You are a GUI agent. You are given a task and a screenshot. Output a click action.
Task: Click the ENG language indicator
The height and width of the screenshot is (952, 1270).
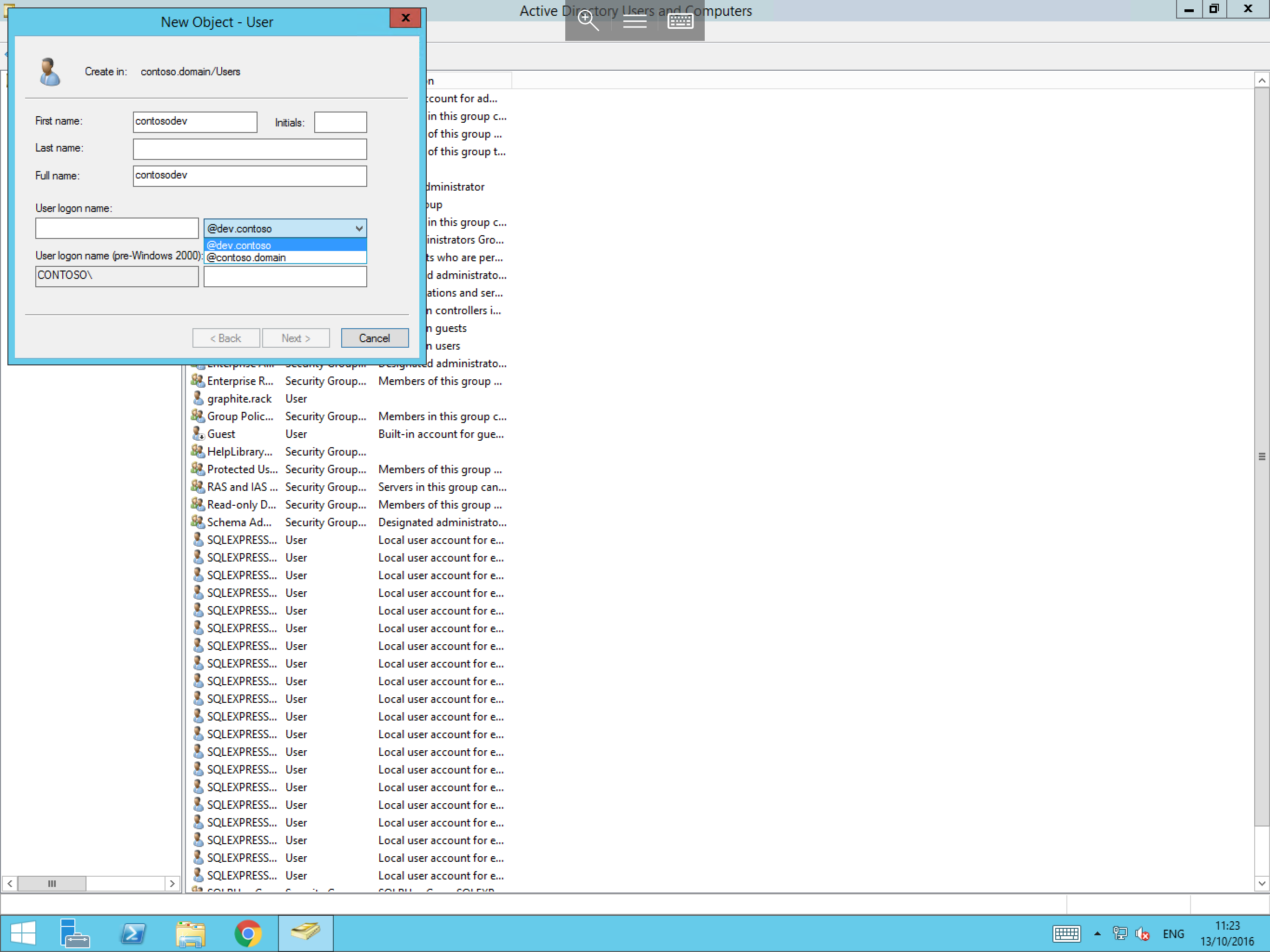pos(1173,933)
